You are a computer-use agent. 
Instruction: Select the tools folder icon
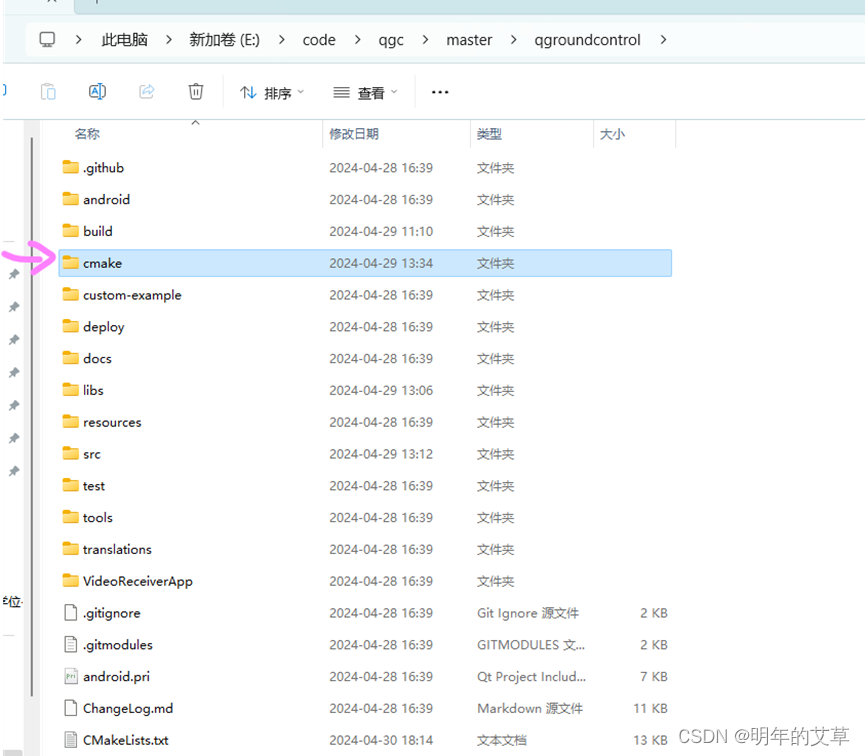coord(71,517)
